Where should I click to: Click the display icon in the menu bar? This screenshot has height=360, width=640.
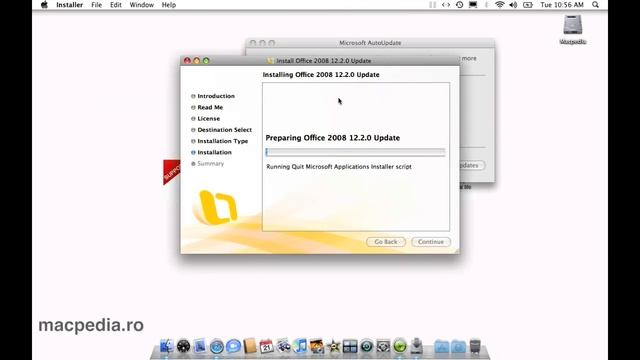[x=473, y=5]
